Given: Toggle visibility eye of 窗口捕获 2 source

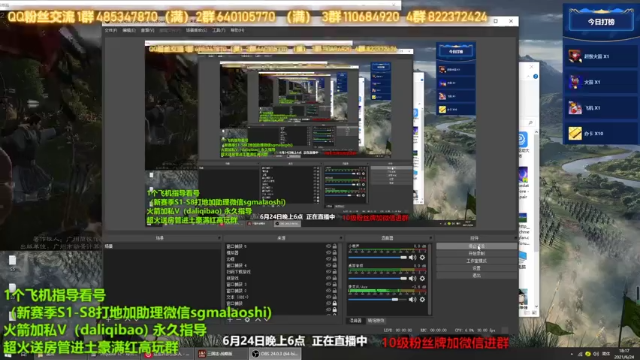Looking at the screenshot, I should point(328,291).
